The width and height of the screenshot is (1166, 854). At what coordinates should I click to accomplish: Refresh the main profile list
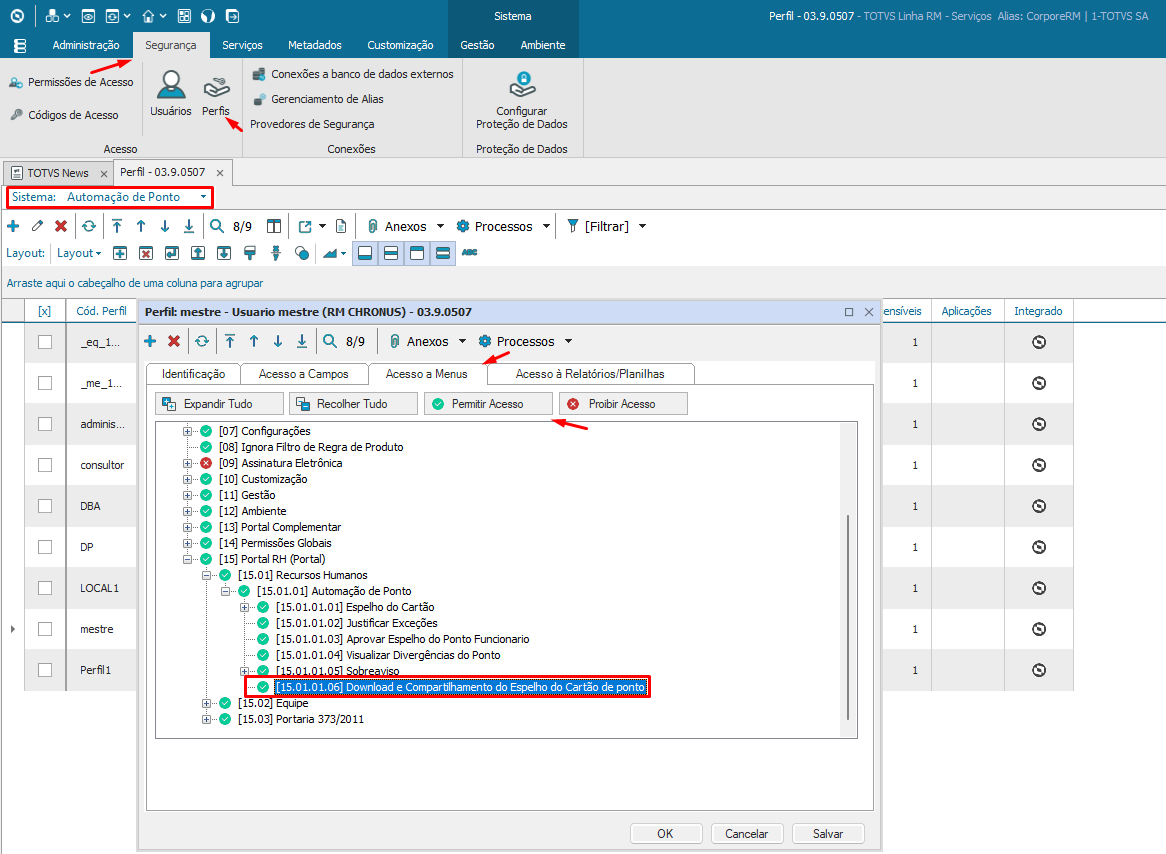point(88,226)
